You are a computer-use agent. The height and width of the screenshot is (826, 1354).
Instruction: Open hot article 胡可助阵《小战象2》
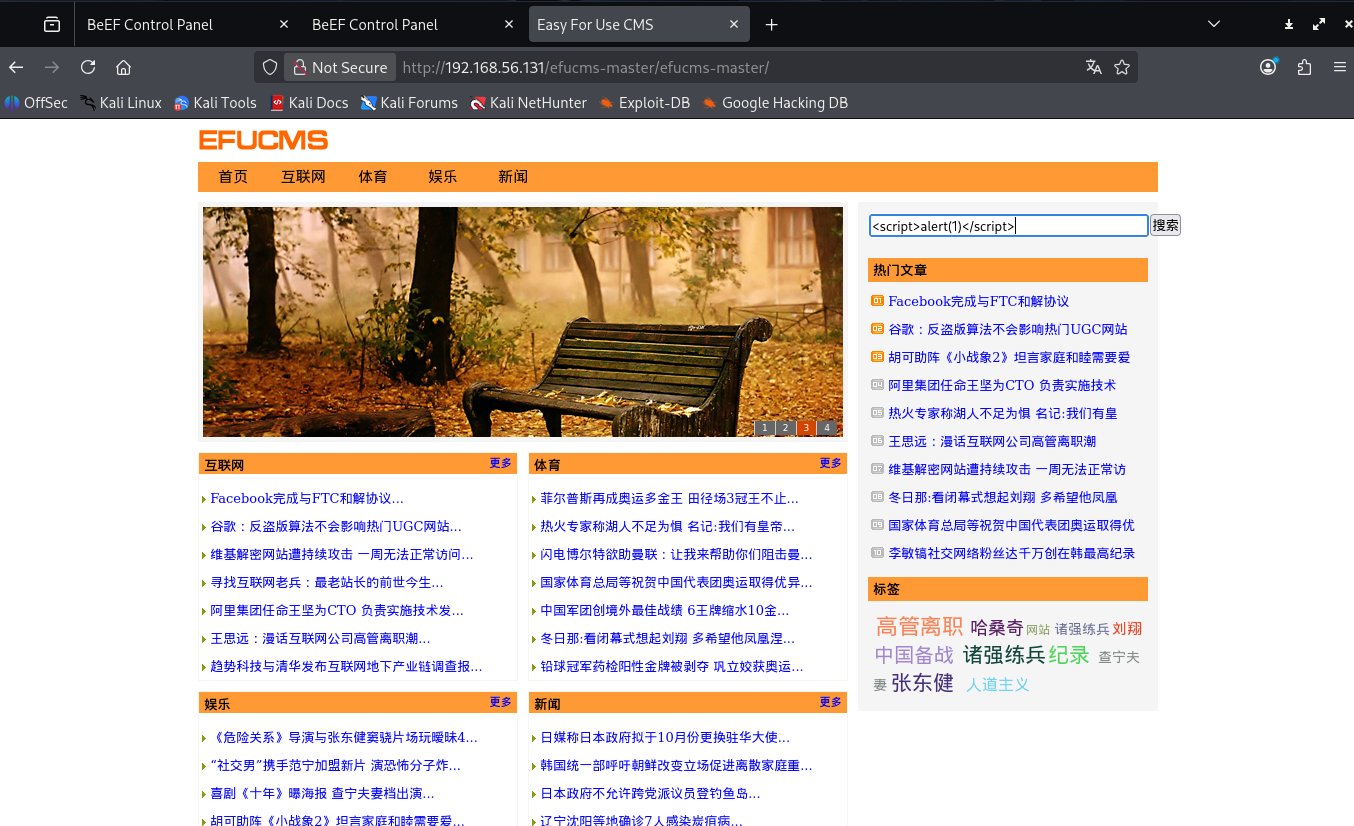(1009, 357)
